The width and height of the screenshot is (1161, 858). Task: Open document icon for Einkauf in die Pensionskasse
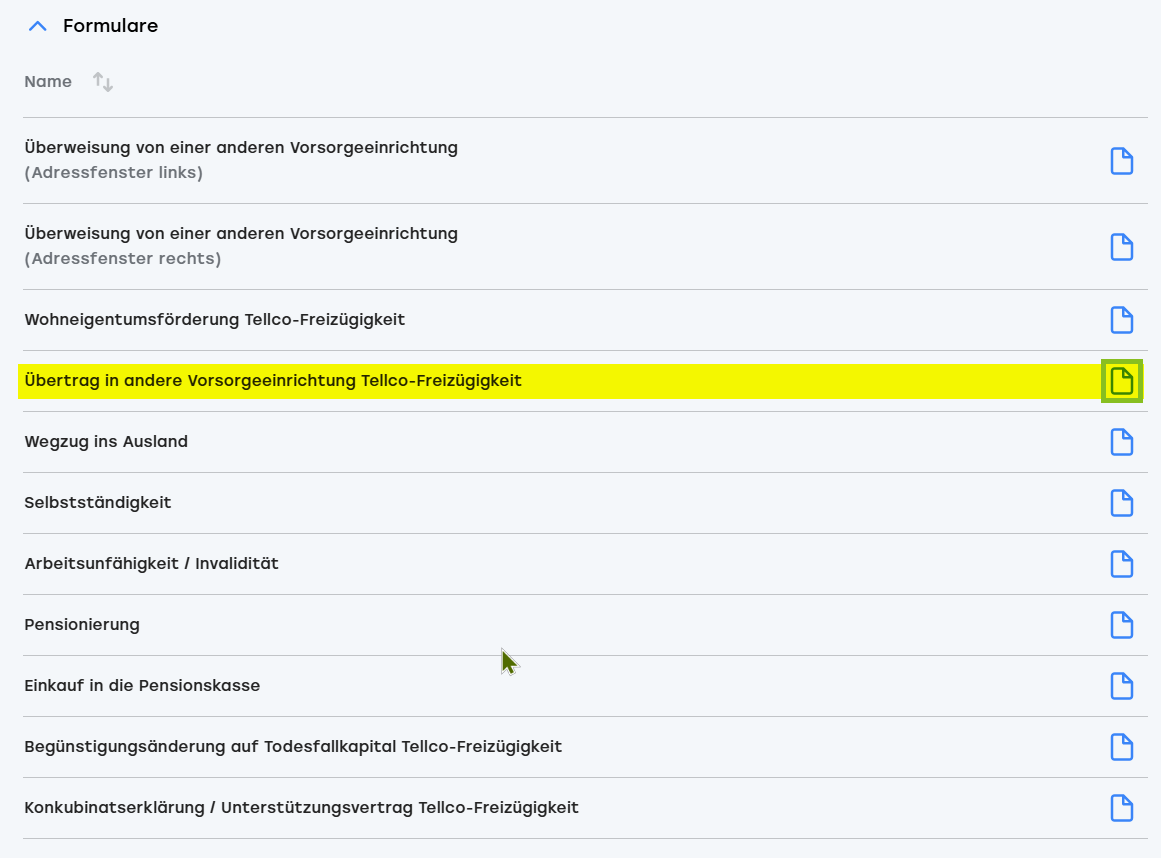point(1122,686)
